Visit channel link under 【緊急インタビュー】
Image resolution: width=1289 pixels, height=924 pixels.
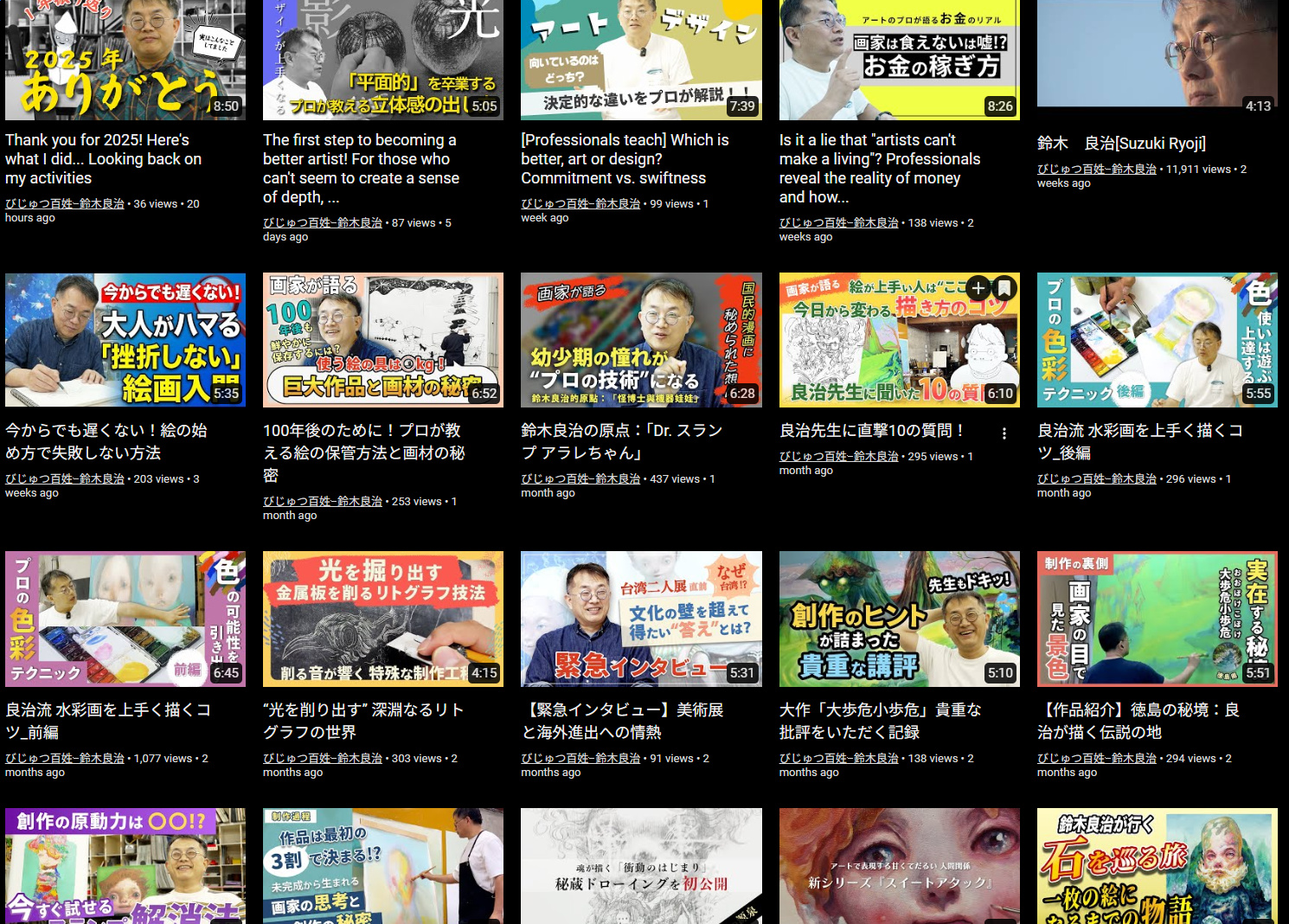coord(580,759)
